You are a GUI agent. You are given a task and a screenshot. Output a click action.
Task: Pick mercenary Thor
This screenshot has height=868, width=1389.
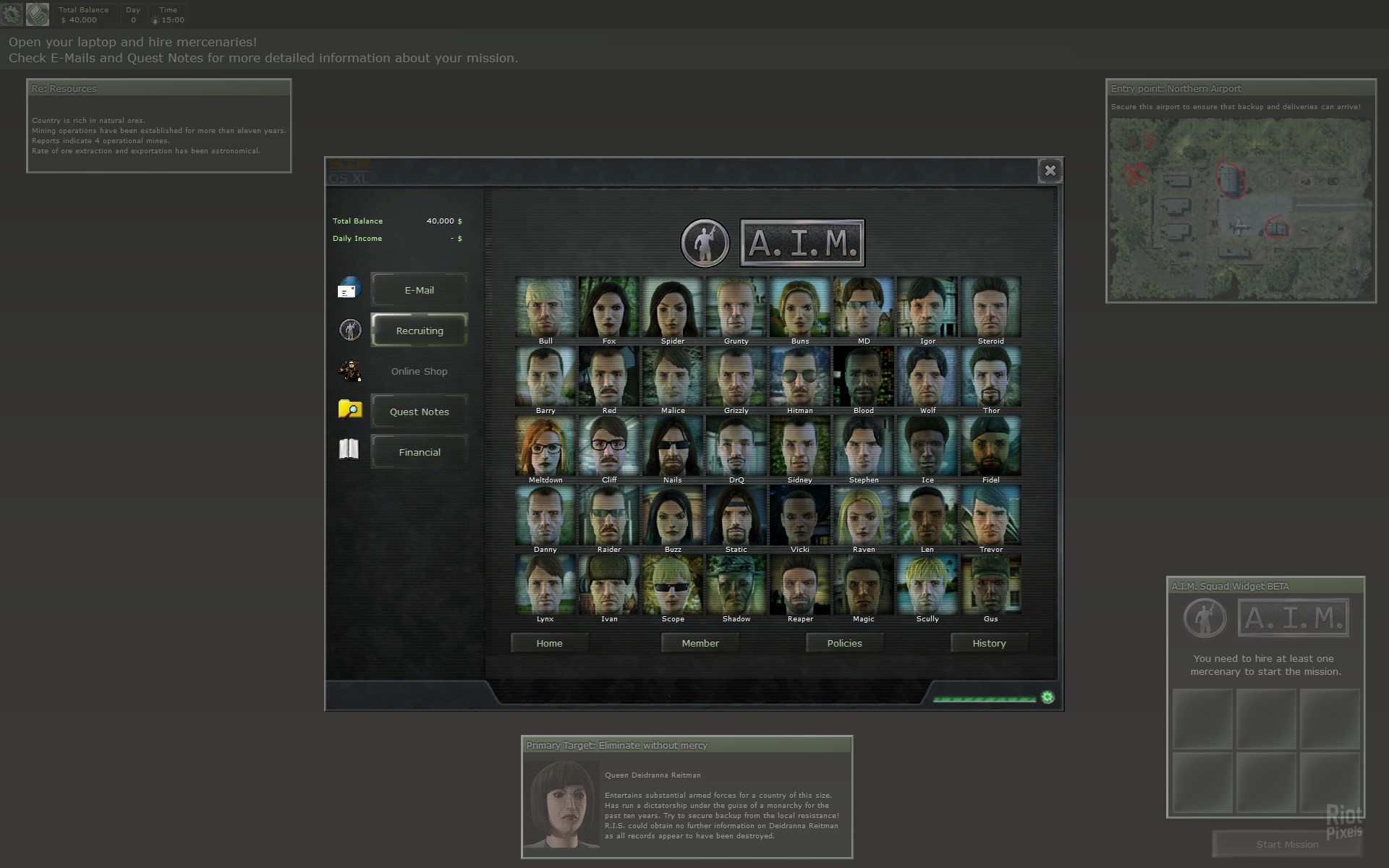tap(991, 376)
